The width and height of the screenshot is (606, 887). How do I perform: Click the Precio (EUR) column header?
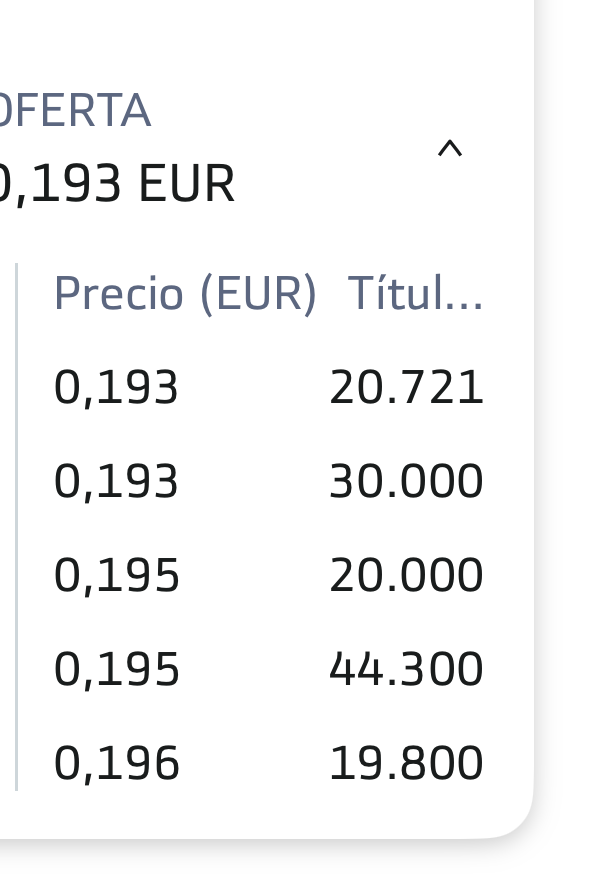click(x=185, y=294)
